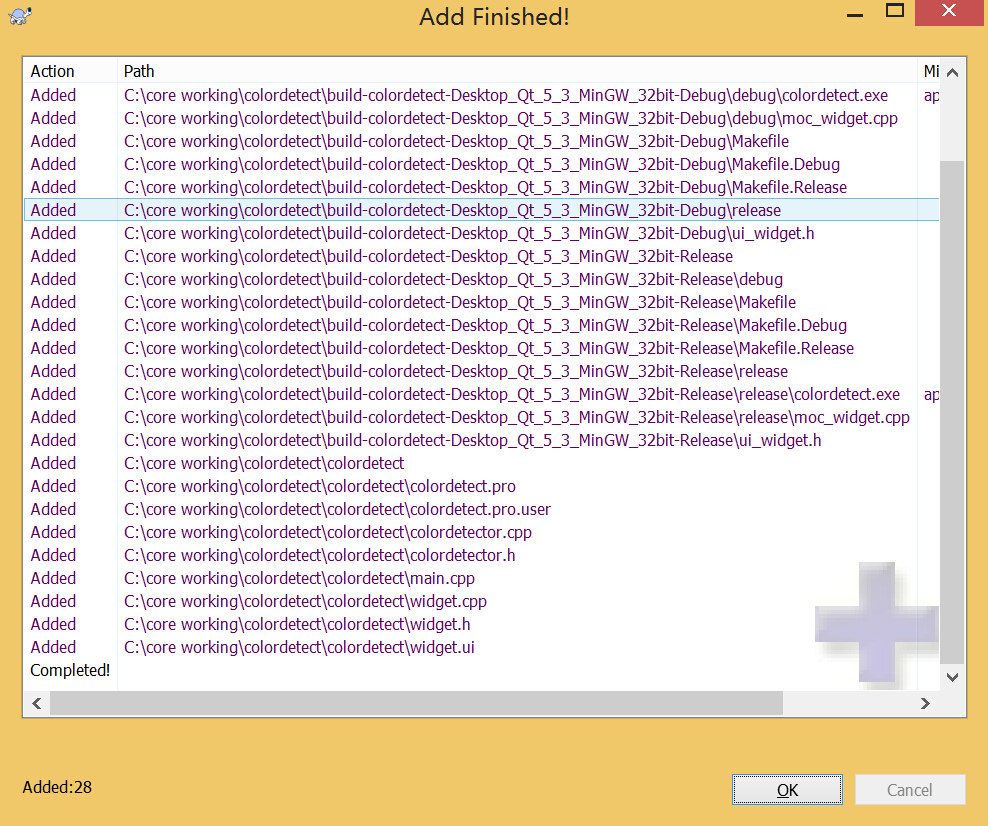Click vertical scrollbar up arrow
988x826 pixels.
coord(953,72)
